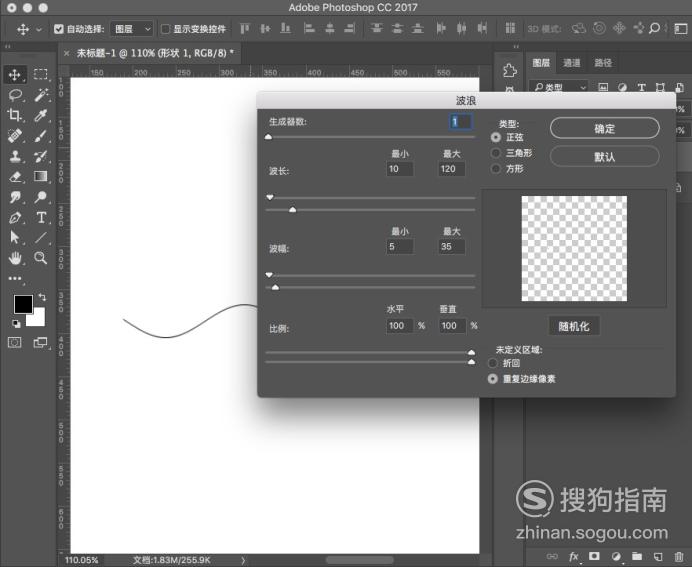Click the layer effects fx icon
Viewport: 692px width, 567px height.
573,556
